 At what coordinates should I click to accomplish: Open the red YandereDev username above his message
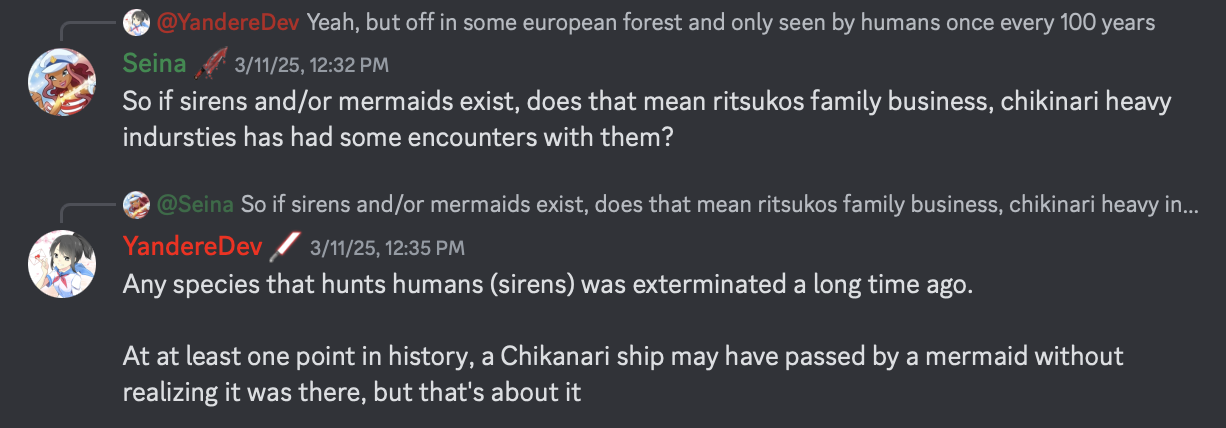(192, 246)
